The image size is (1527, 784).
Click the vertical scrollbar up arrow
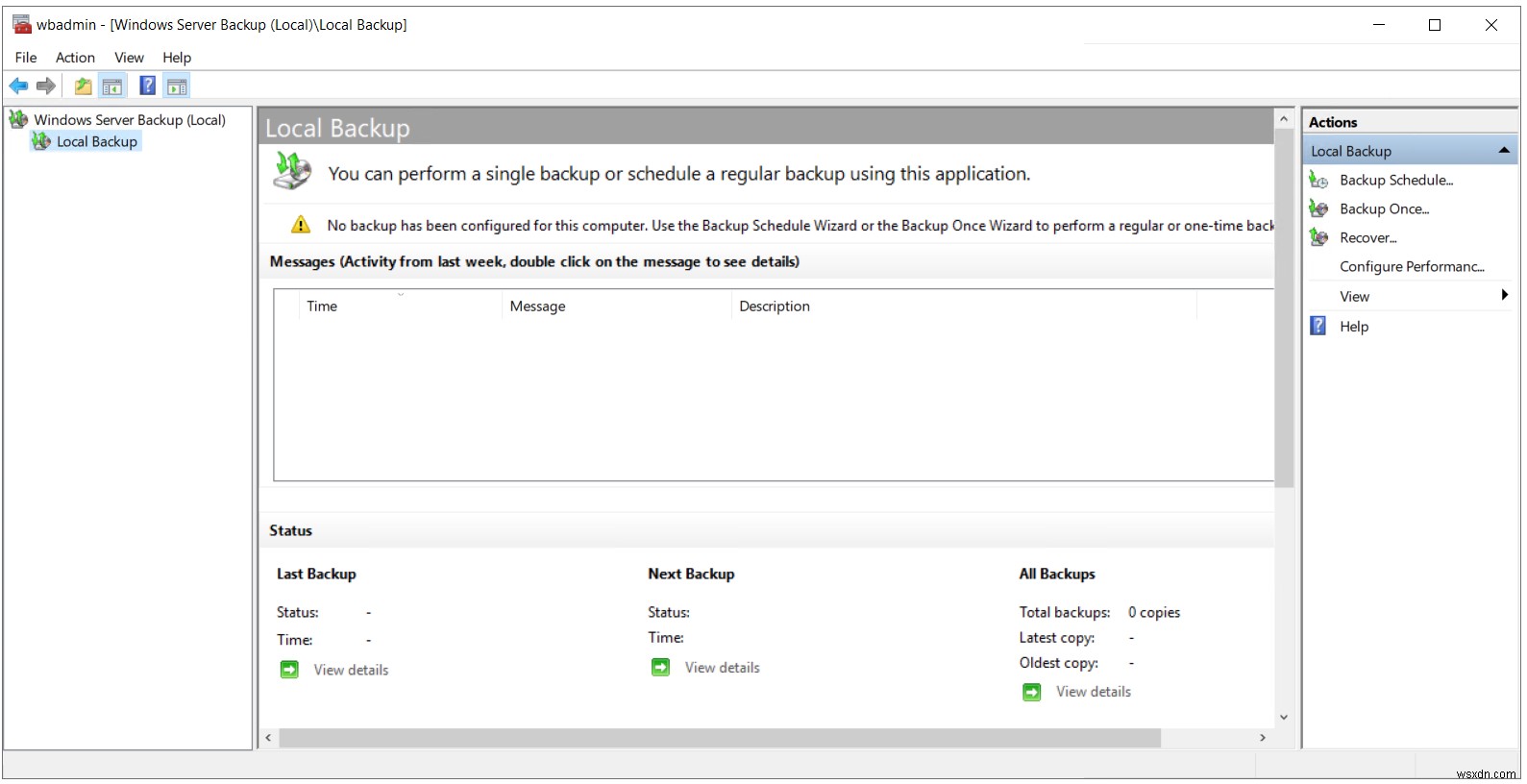tap(1284, 118)
